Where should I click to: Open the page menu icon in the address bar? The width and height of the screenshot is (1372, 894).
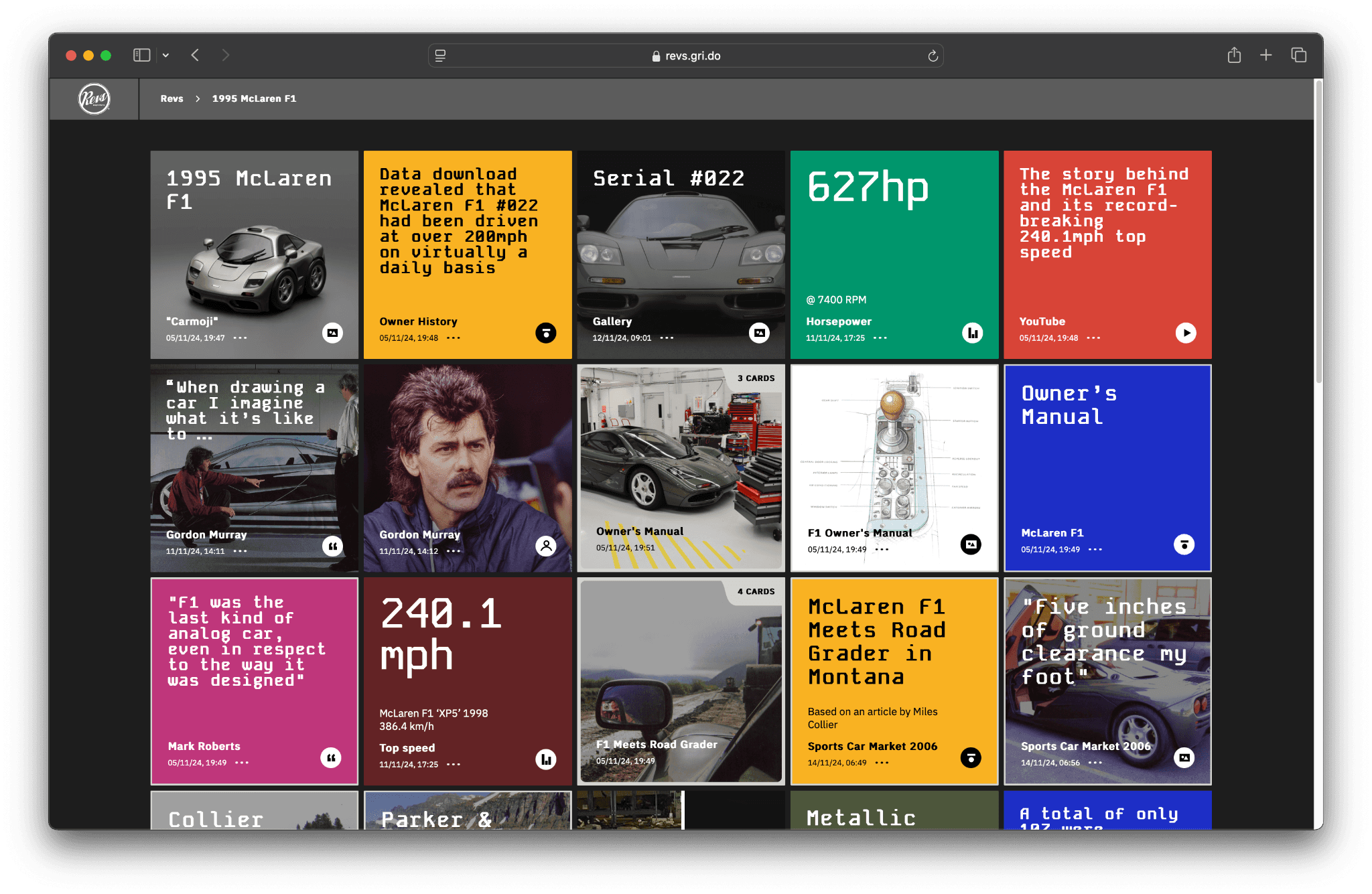[x=440, y=56]
